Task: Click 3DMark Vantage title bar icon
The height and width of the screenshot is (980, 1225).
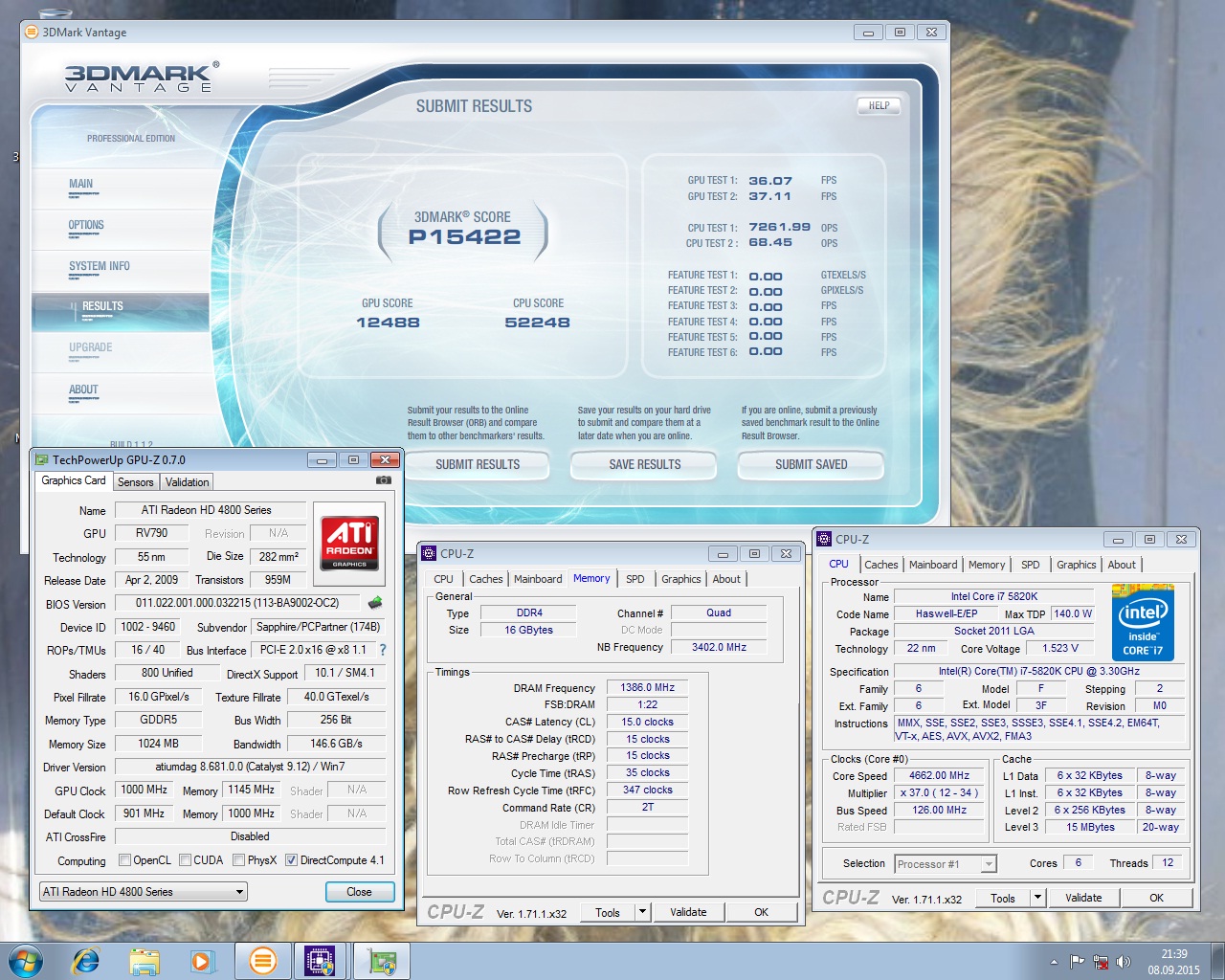Action: point(32,32)
